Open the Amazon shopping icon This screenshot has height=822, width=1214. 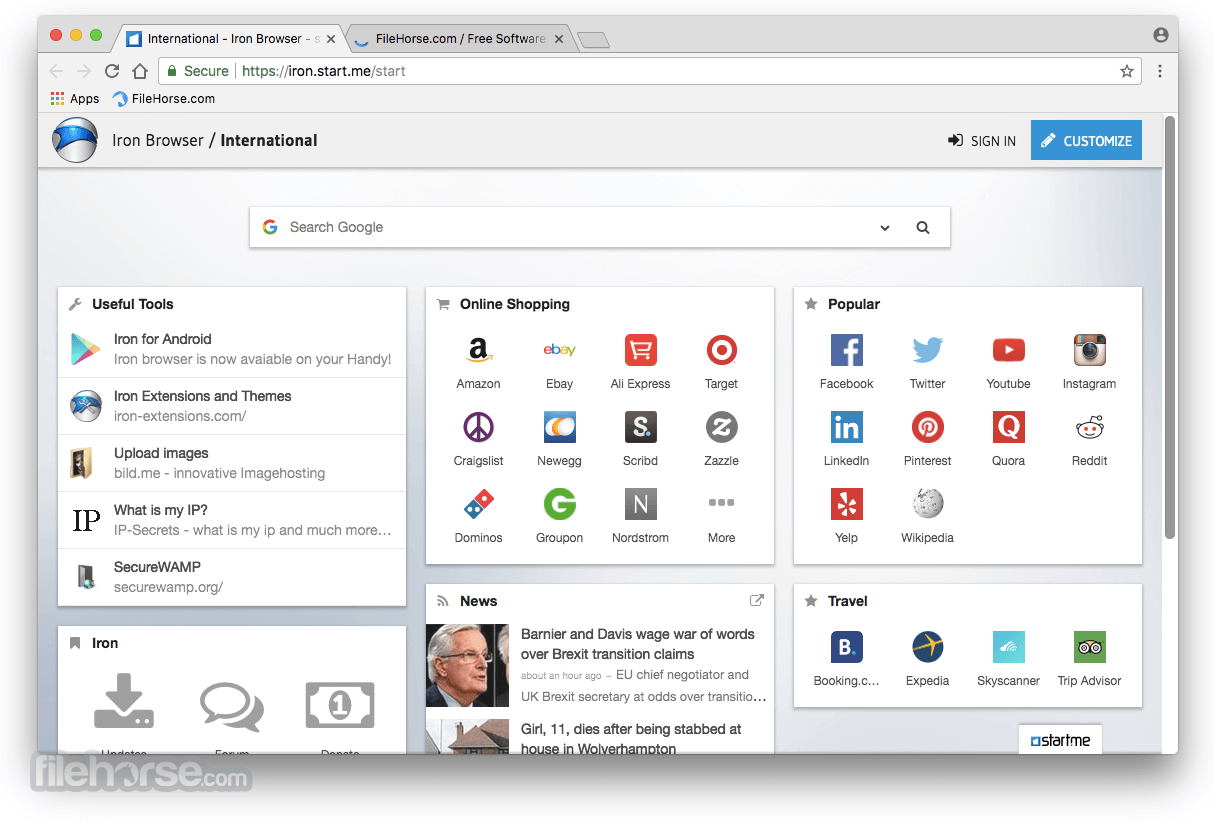[478, 350]
